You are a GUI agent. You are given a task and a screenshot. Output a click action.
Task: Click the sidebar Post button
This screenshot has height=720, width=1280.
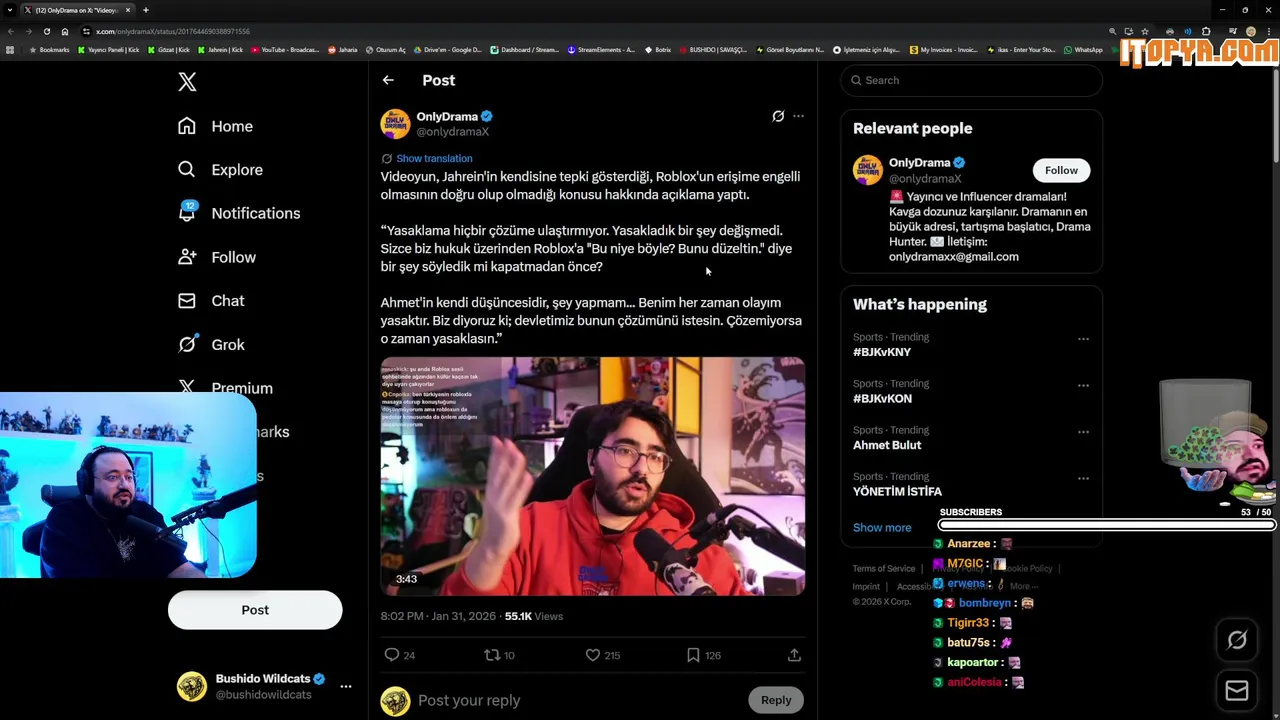pos(255,610)
